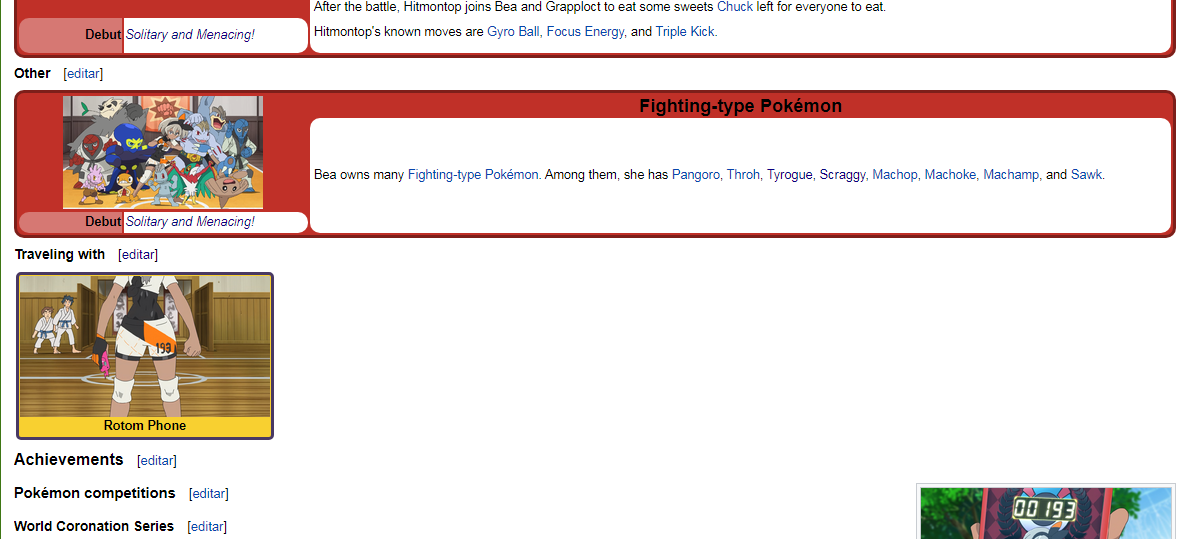Click the Rotom Phone caption
1185x539 pixels.
pos(145,426)
